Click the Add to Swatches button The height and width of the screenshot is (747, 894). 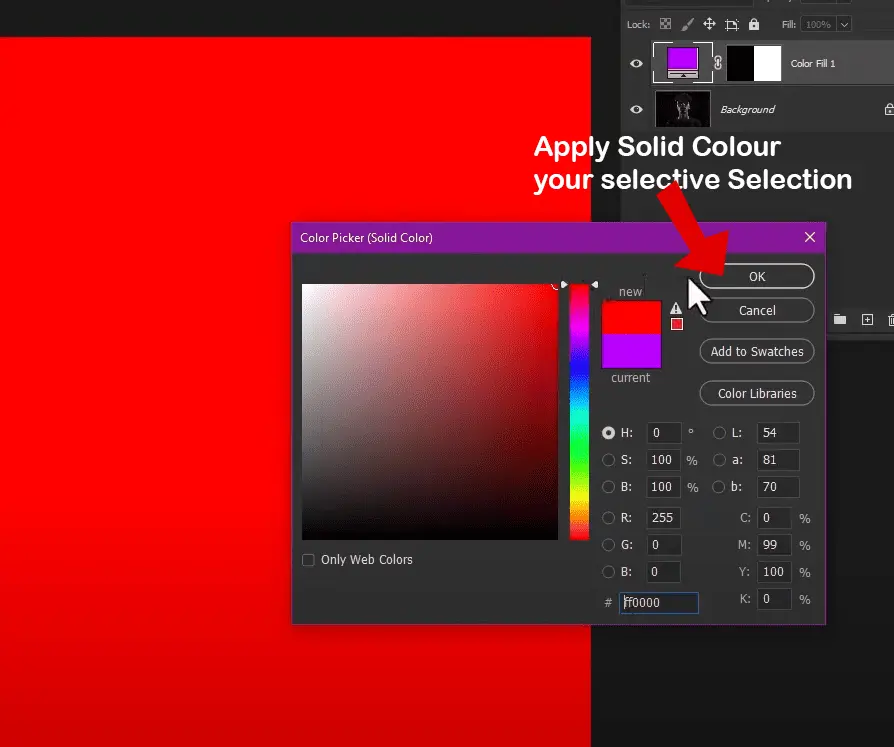click(x=756, y=351)
